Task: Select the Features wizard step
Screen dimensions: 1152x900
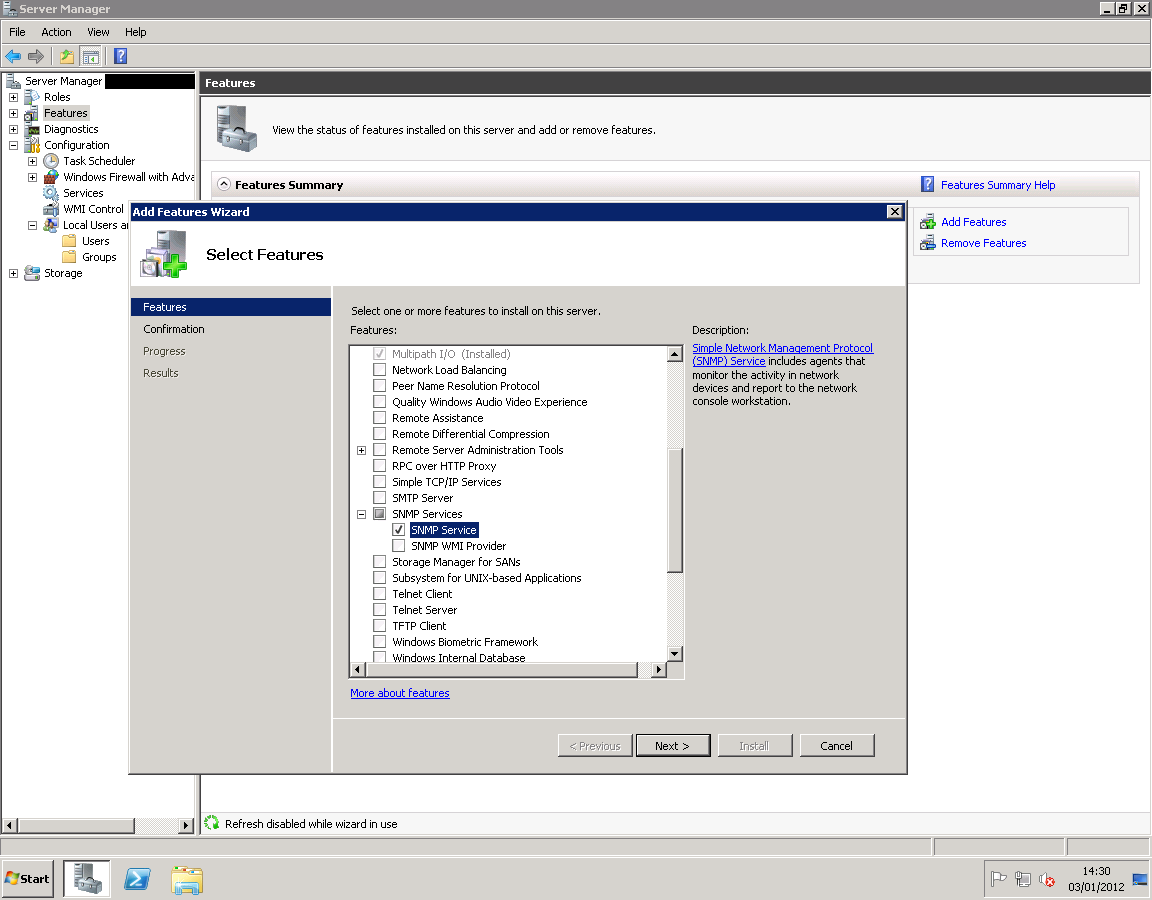Action: point(231,307)
